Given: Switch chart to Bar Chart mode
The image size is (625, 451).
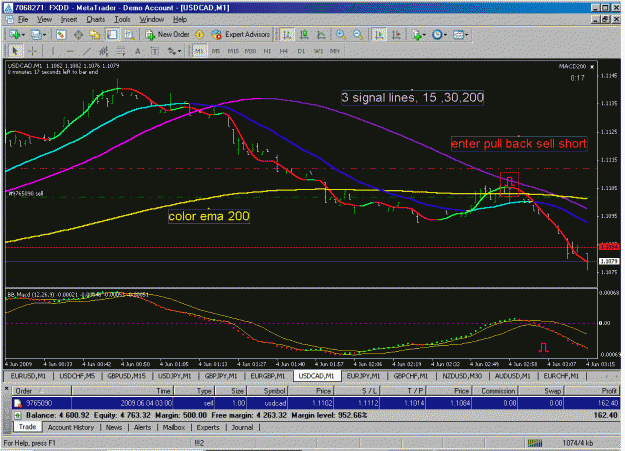Looking at the screenshot, I should pyautogui.click(x=287, y=35).
